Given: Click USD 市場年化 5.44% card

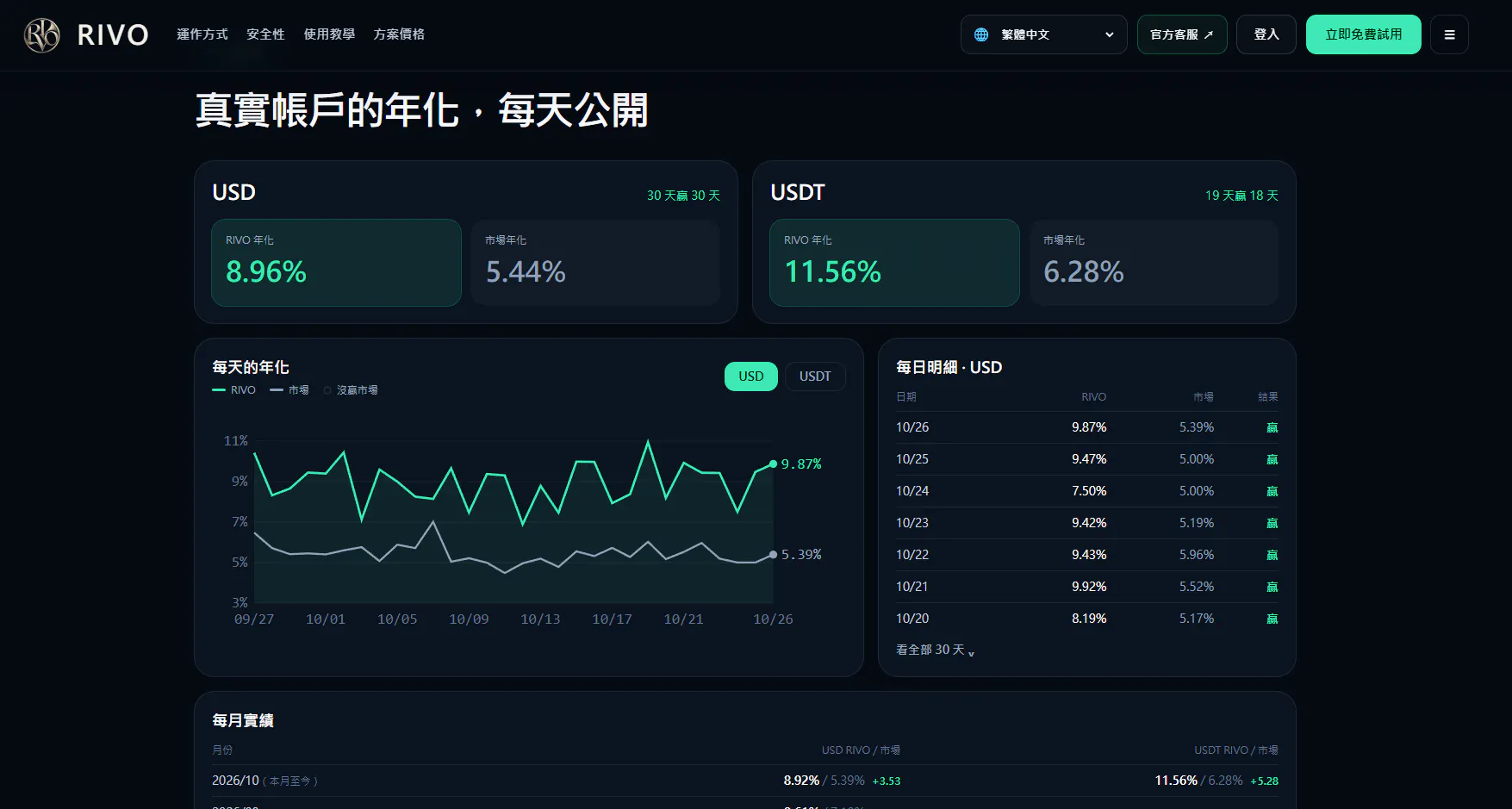Looking at the screenshot, I should click(595, 263).
